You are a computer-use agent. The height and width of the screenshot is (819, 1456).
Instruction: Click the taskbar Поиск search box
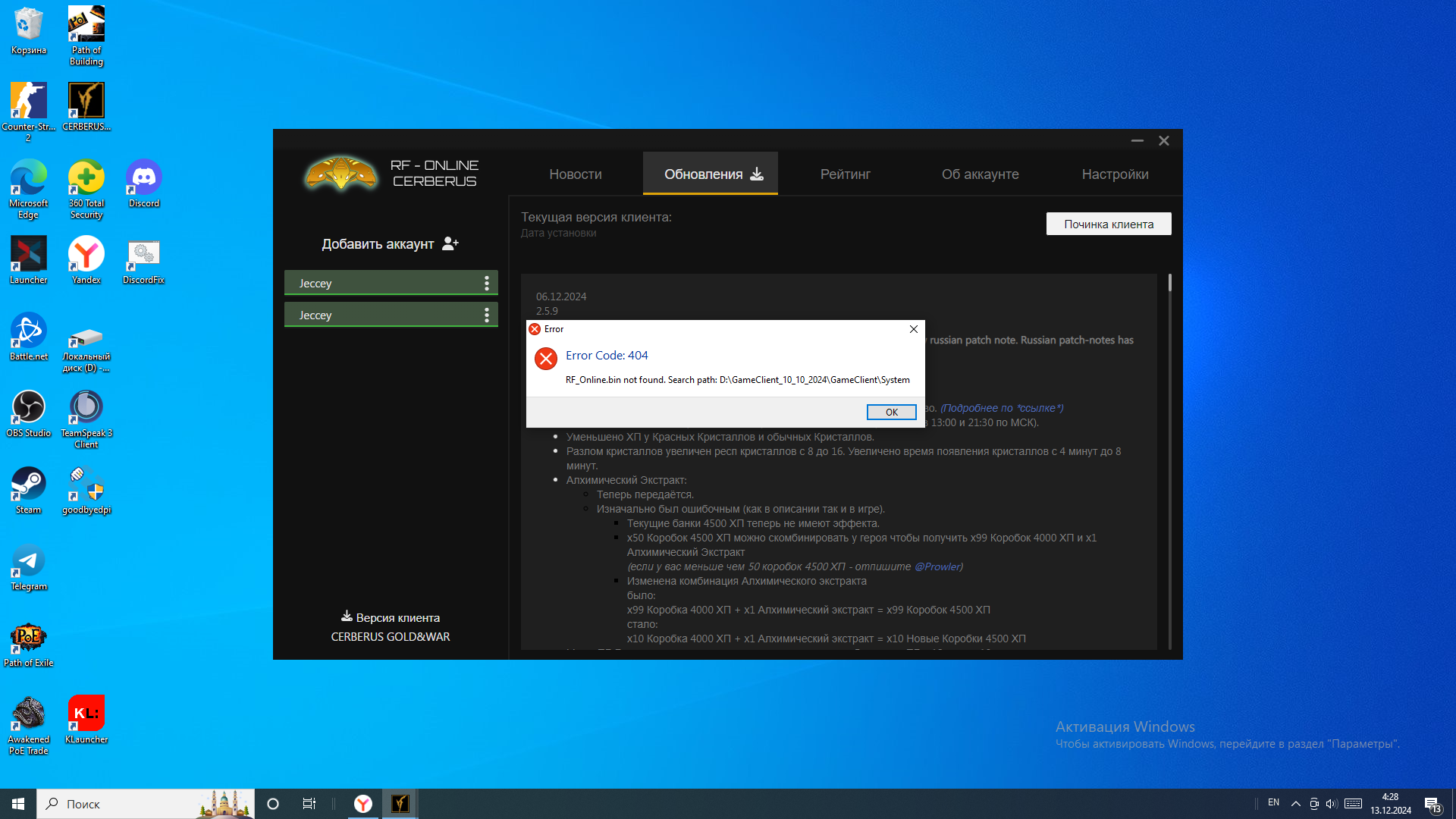click(x=146, y=804)
